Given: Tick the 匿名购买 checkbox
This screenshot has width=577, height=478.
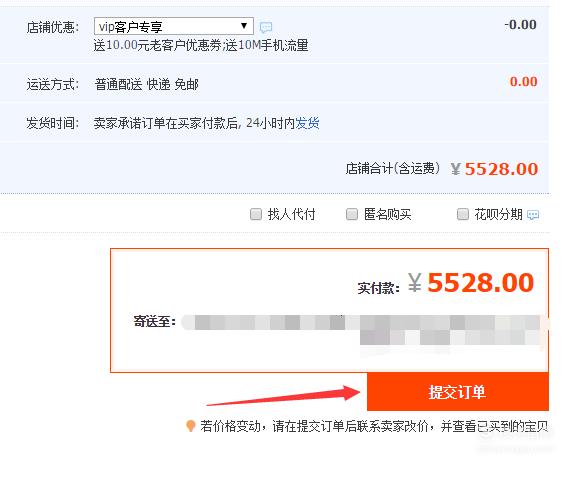Looking at the screenshot, I should [352, 214].
